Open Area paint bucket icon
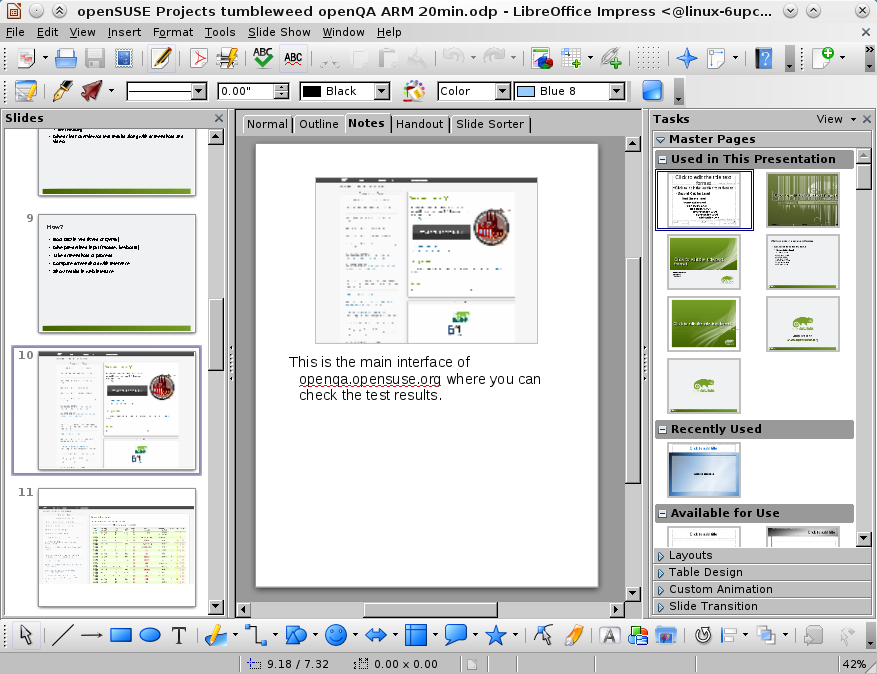 (414, 91)
